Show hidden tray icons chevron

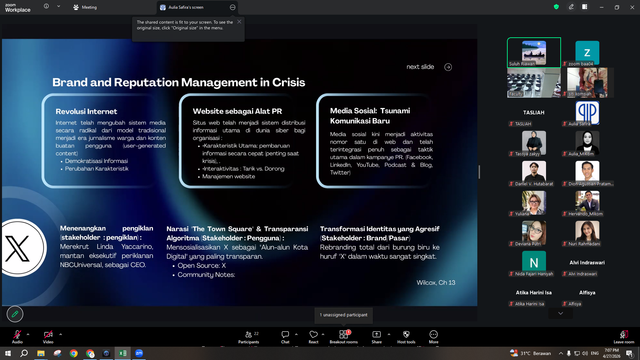click(561, 353)
